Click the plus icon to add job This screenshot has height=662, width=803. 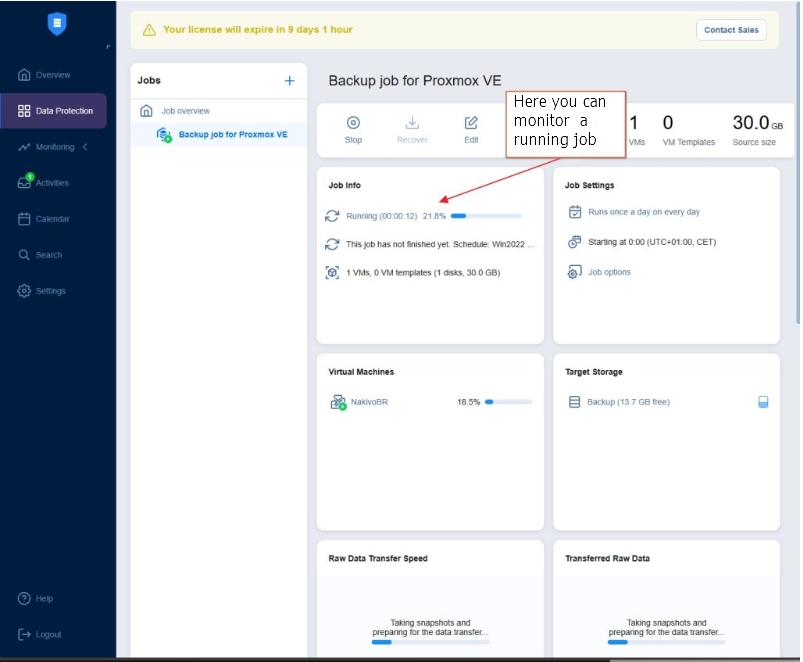[290, 81]
